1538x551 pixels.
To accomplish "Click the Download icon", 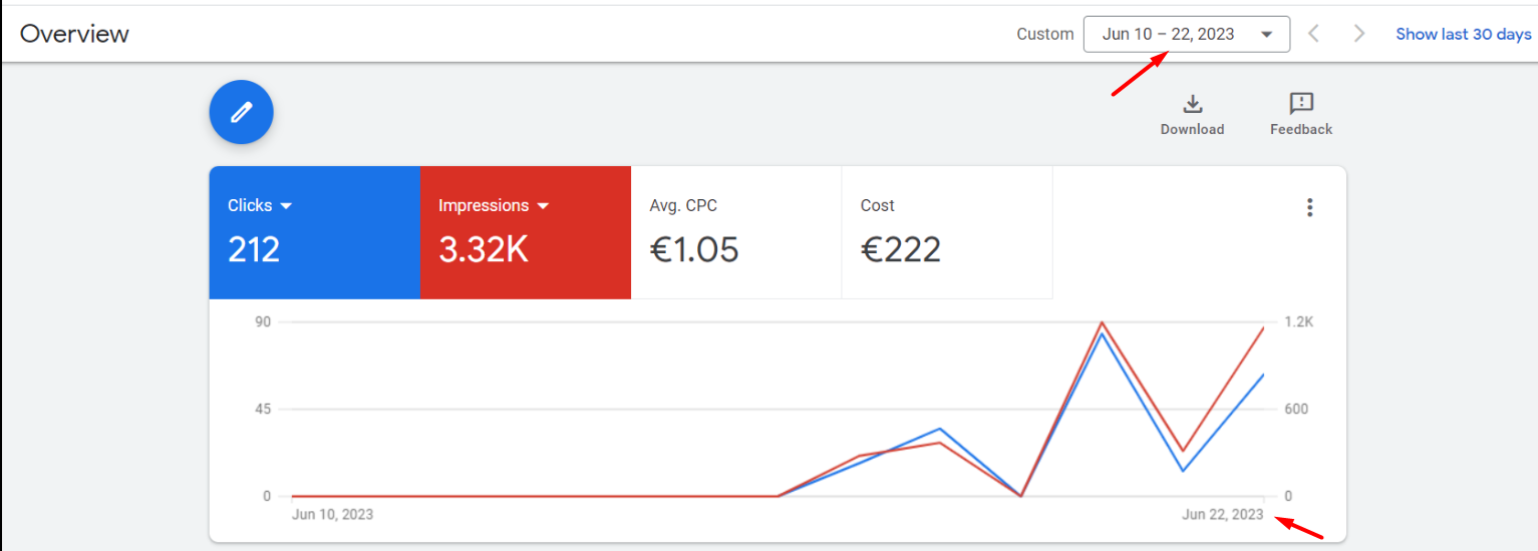I will point(1192,104).
